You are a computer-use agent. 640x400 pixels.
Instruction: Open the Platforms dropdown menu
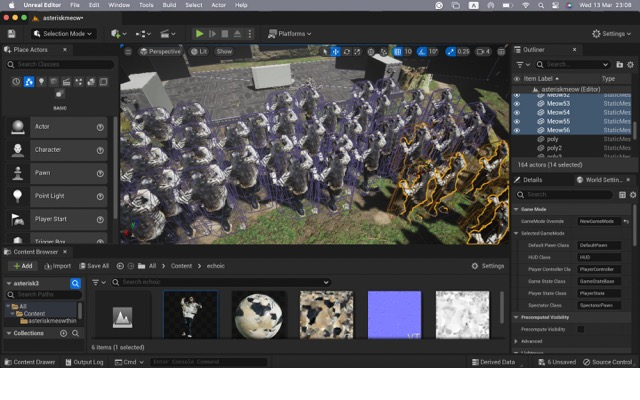(x=290, y=33)
